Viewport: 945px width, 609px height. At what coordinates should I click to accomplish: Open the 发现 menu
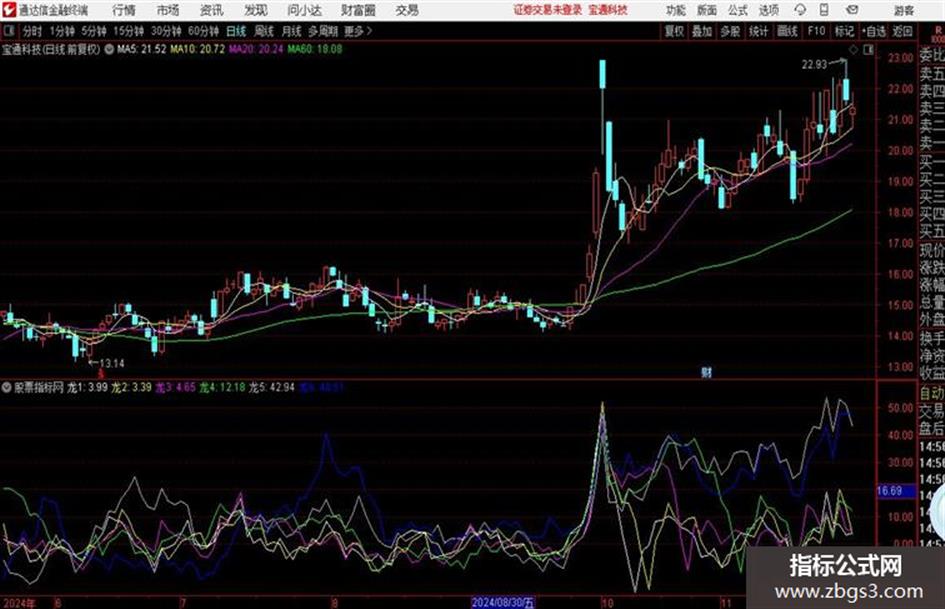click(x=256, y=10)
